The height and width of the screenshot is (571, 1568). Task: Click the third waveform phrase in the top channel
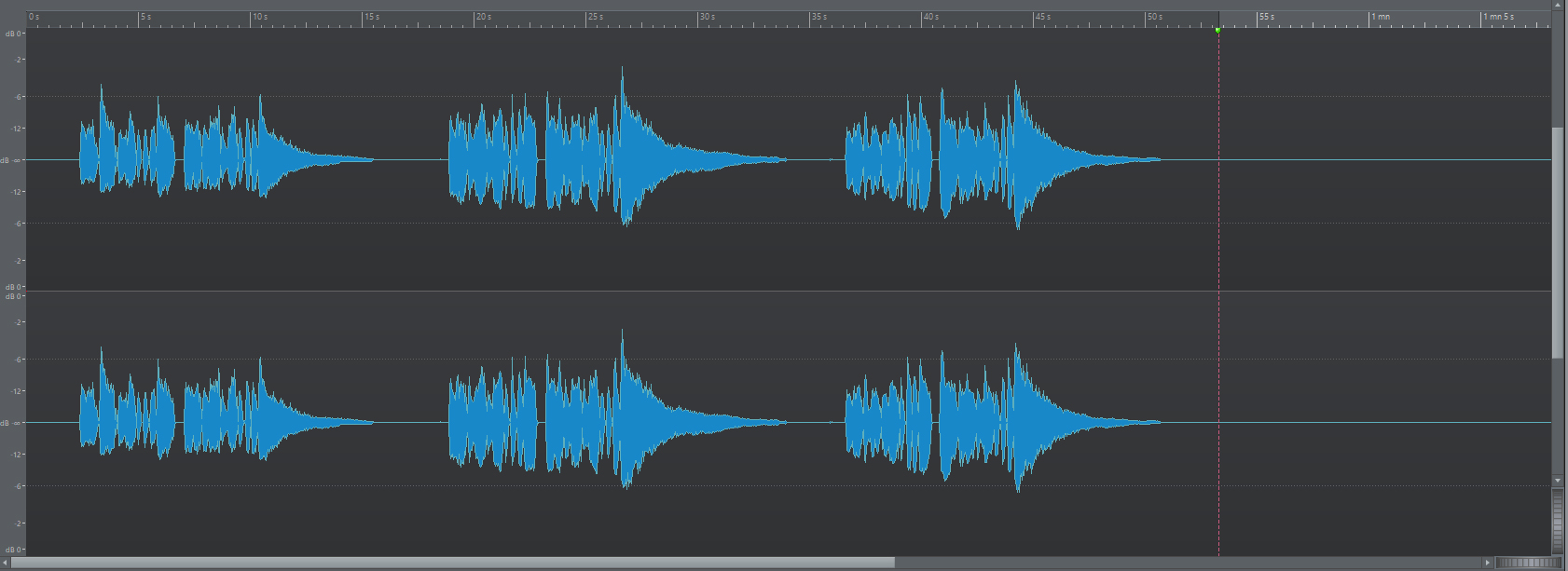pos(997,158)
